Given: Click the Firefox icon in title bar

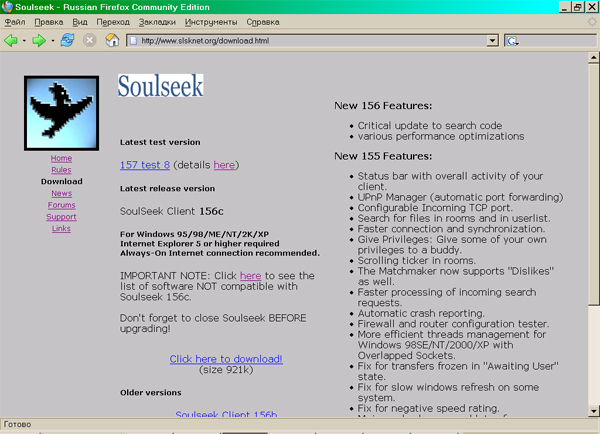Looking at the screenshot, I should [x=7, y=7].
